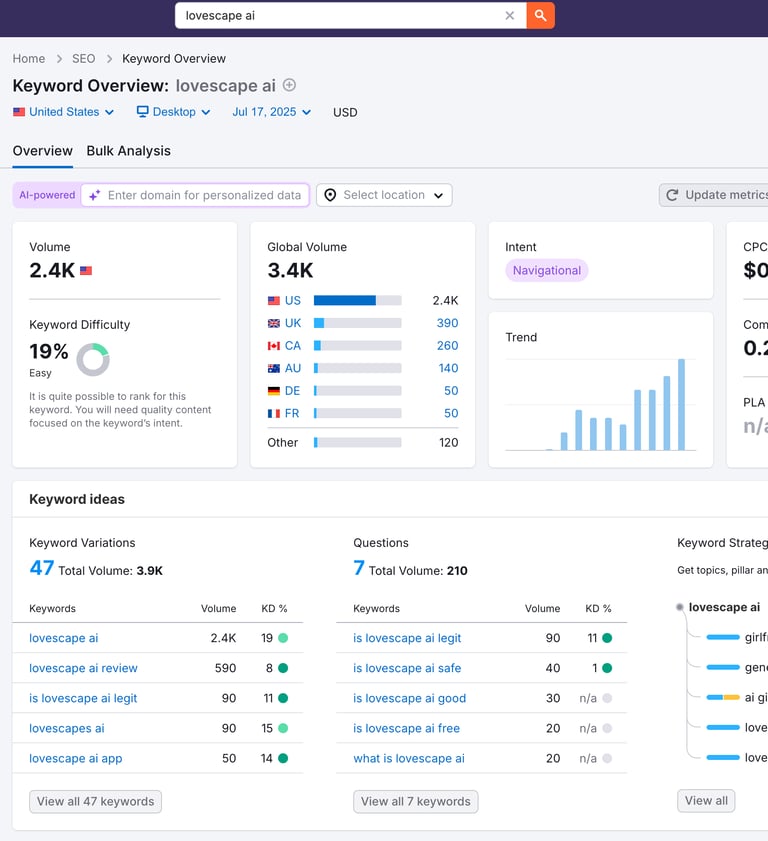Image resolution: width=768 pixels, height=841 pixels.
Task: Open keyword link lovescape ai app
Action: [x=76, y=758]
